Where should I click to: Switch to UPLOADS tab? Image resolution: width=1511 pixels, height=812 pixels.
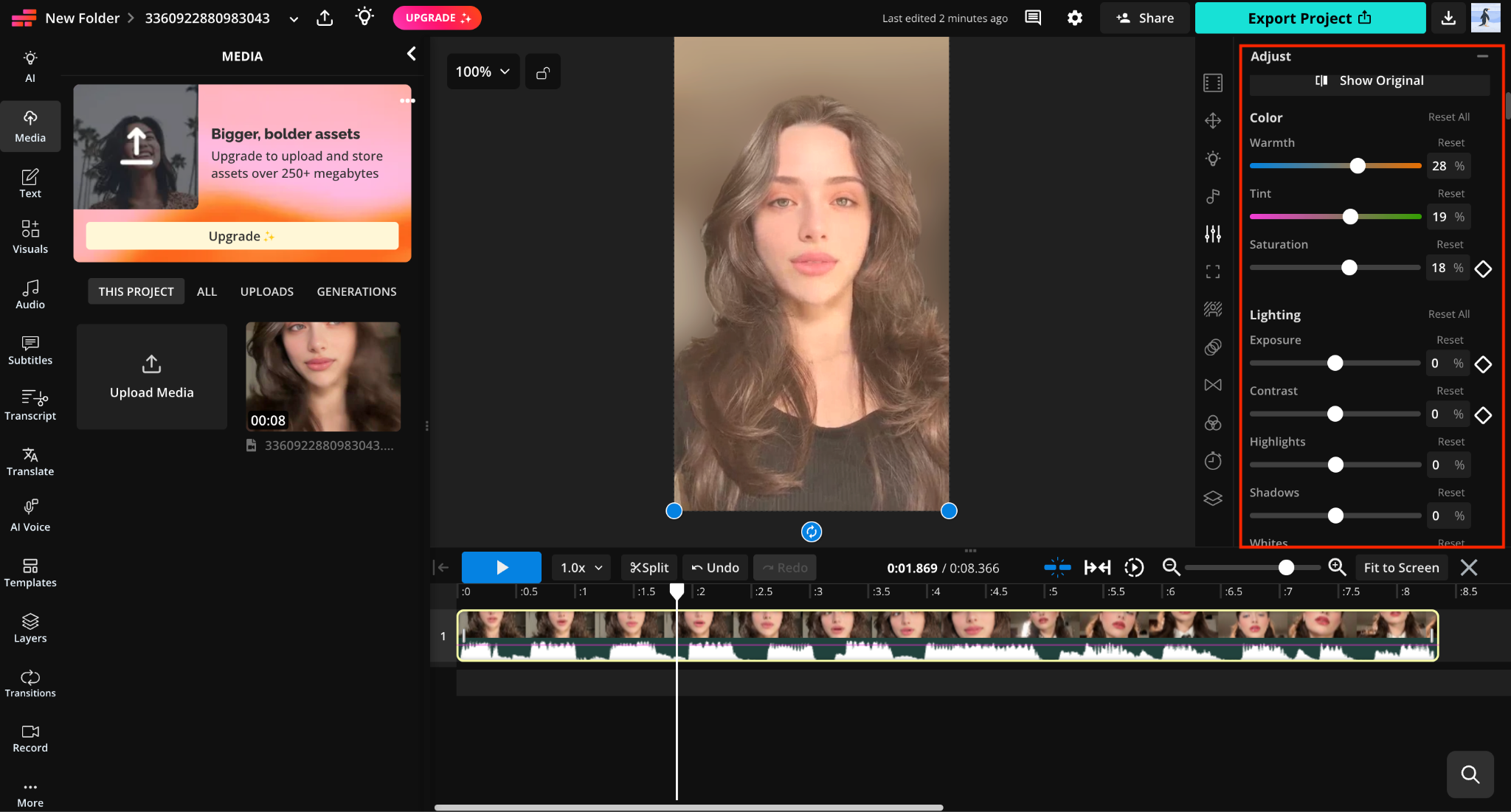pos(267,291)
